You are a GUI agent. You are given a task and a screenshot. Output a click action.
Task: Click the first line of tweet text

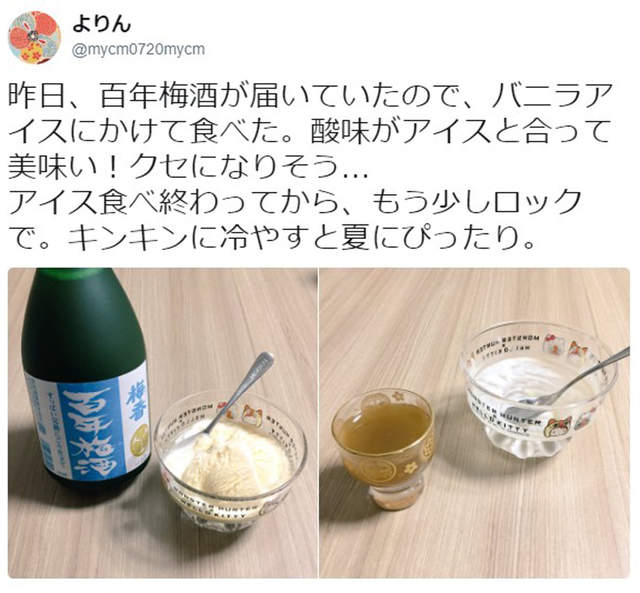[x=310, y=96]
